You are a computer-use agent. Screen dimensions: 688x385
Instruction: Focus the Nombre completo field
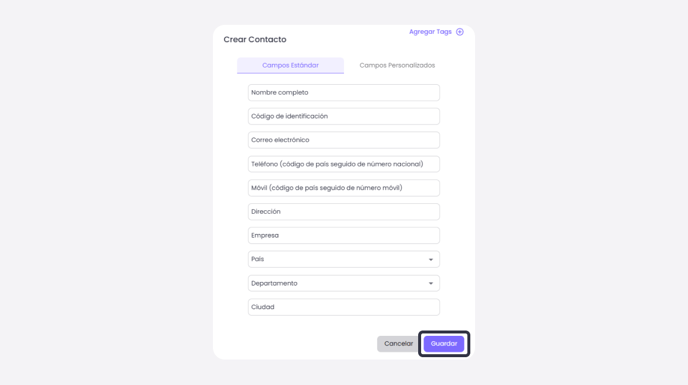click(x=344, y=93)
